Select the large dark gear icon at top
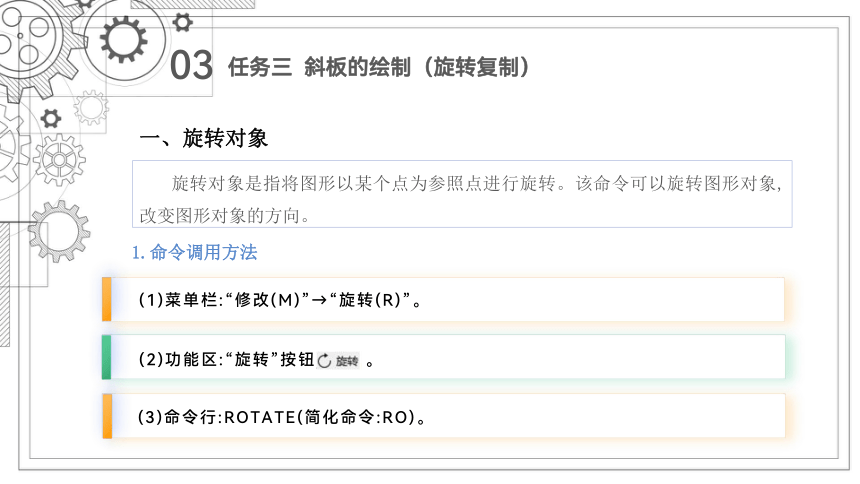Image resolution: width=860 pixels, height=484 pixels. point(123,39)
